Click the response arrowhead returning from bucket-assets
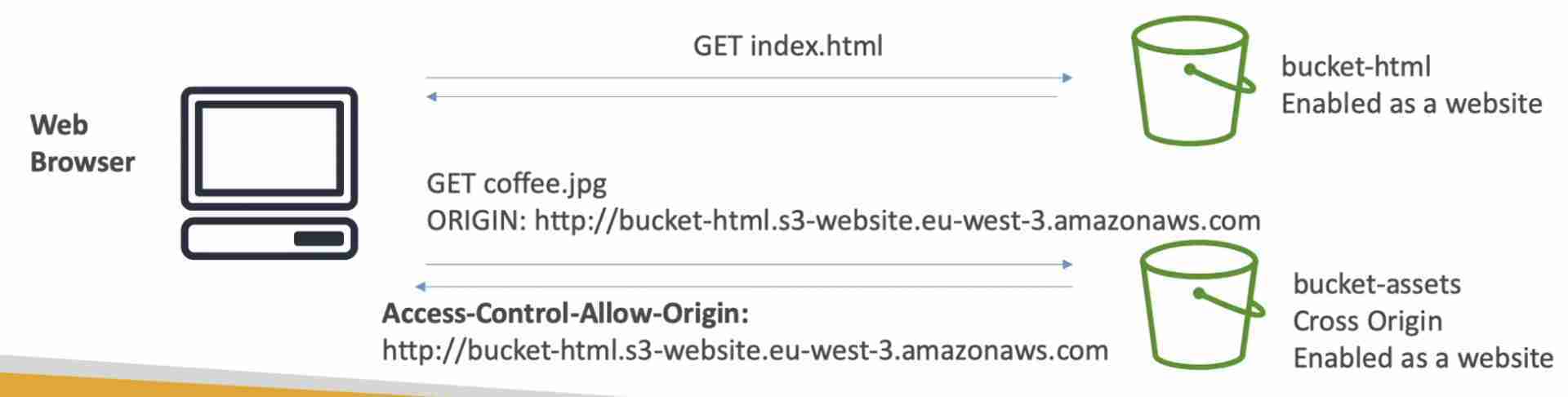Screen dimensions: 1568x397 tap(421, 287)
